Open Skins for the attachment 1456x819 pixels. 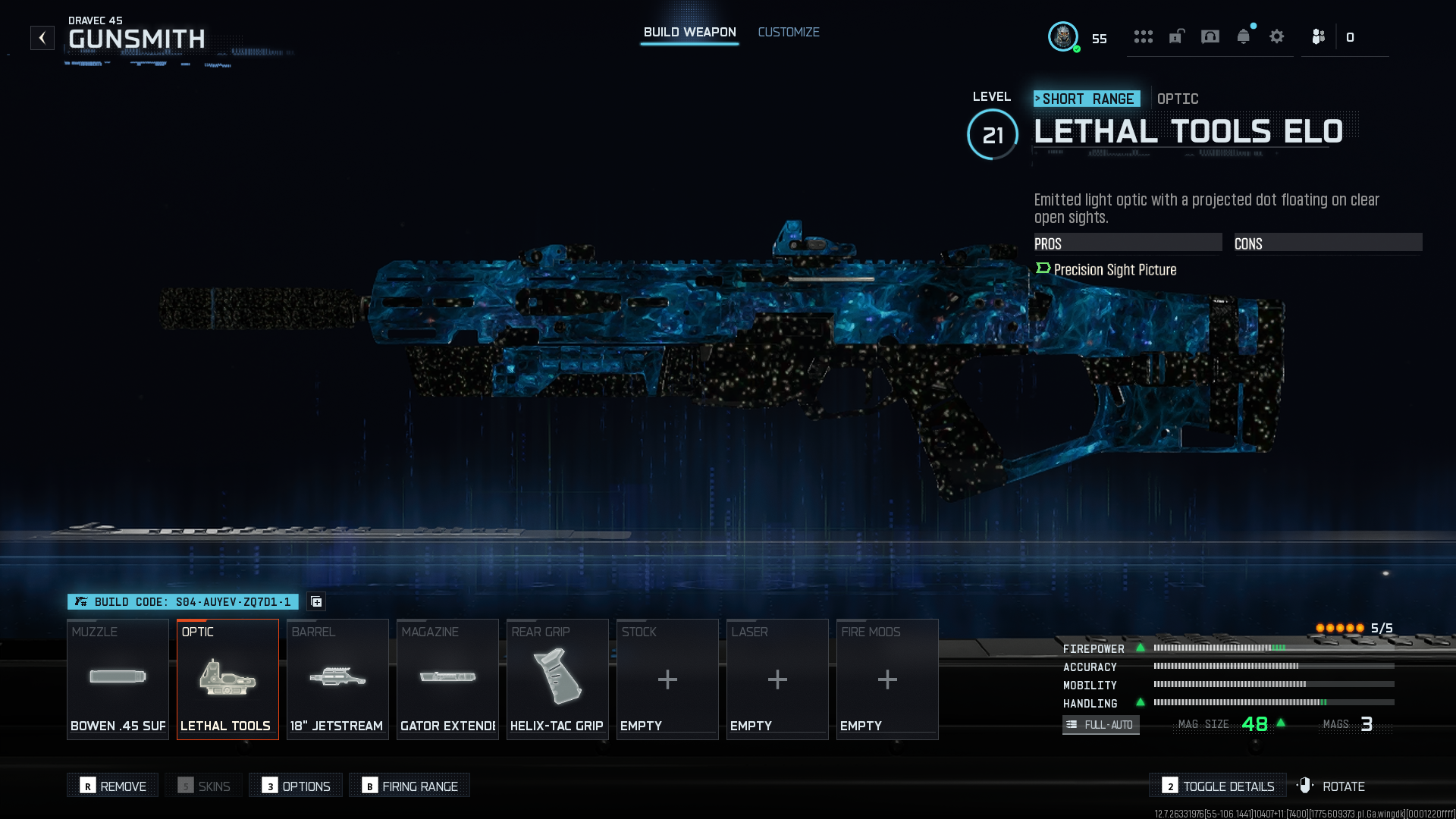[204, 786]
